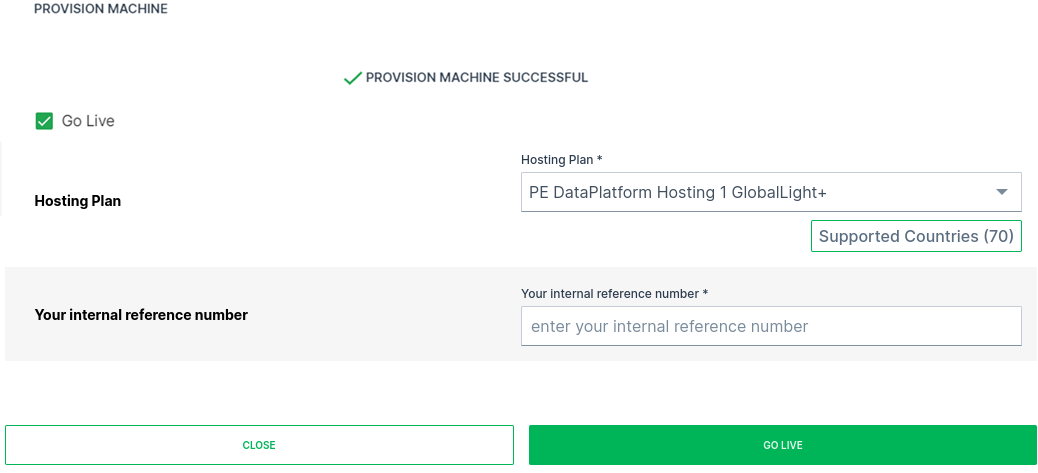Click the white tick inside the green checkbox
Viewport: 1038px width, 473px height.
44,121
